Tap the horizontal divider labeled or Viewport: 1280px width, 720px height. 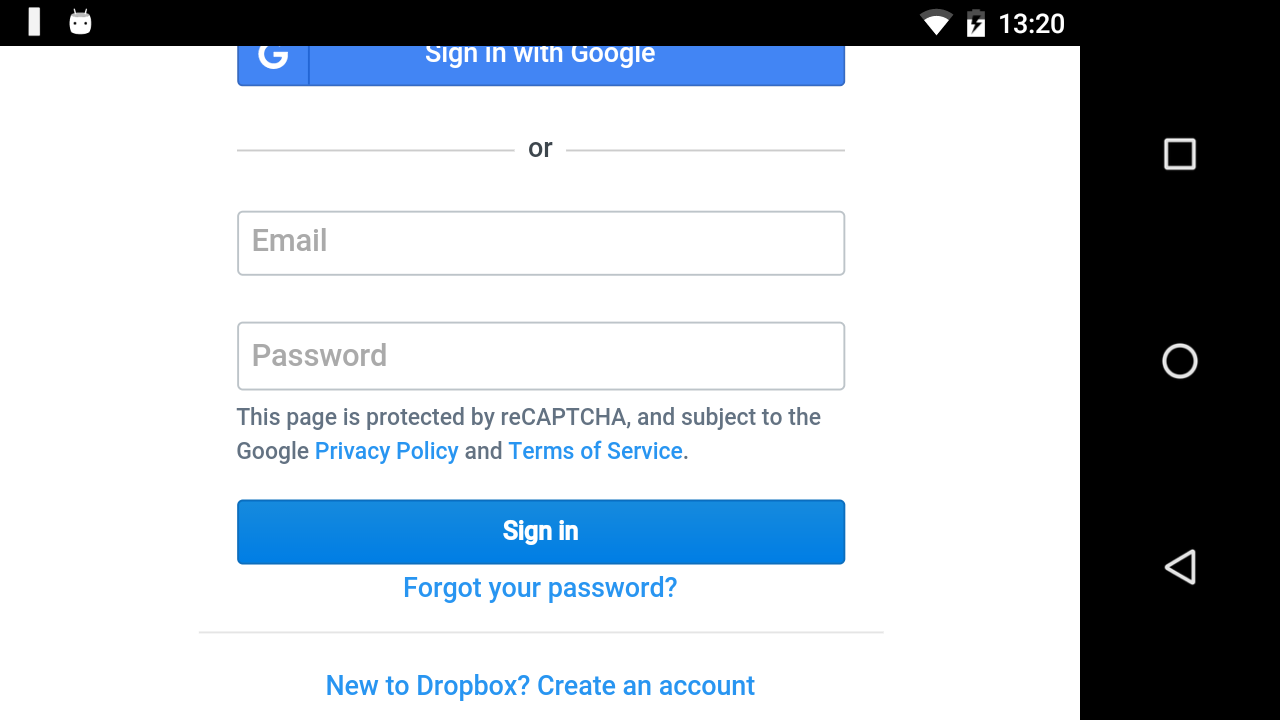tap(540, 148)
